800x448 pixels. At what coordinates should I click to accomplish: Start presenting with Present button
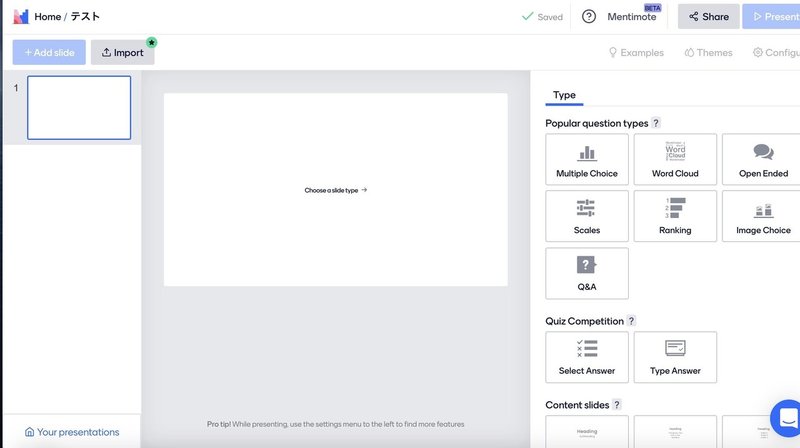click(771, 17)
